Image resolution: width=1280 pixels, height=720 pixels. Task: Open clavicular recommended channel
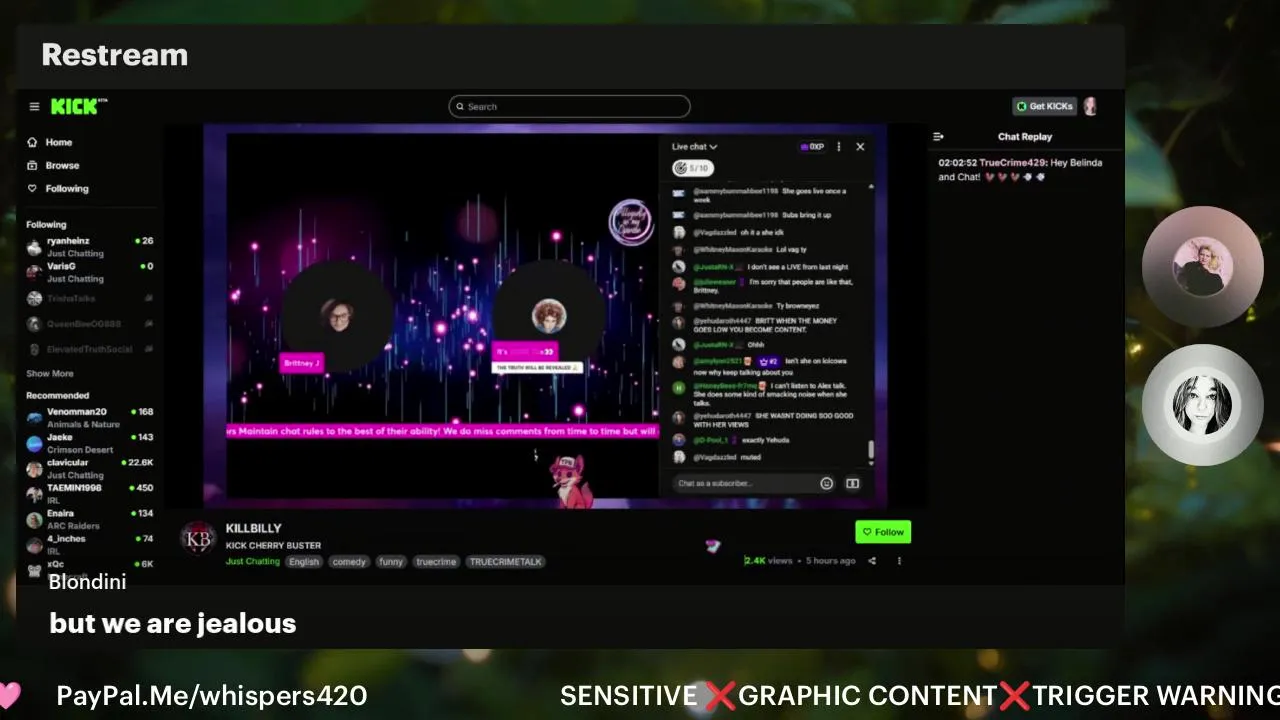(90, 468)
